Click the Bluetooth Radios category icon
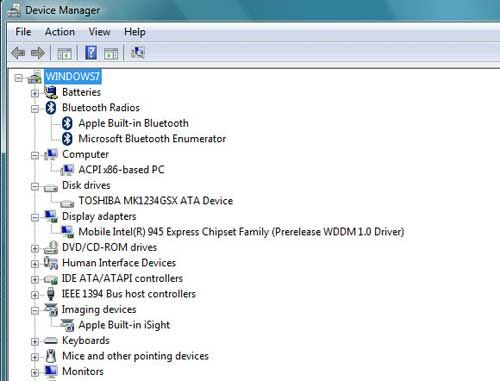The width and height of the screenshot is (500, 381). [51, 108]
